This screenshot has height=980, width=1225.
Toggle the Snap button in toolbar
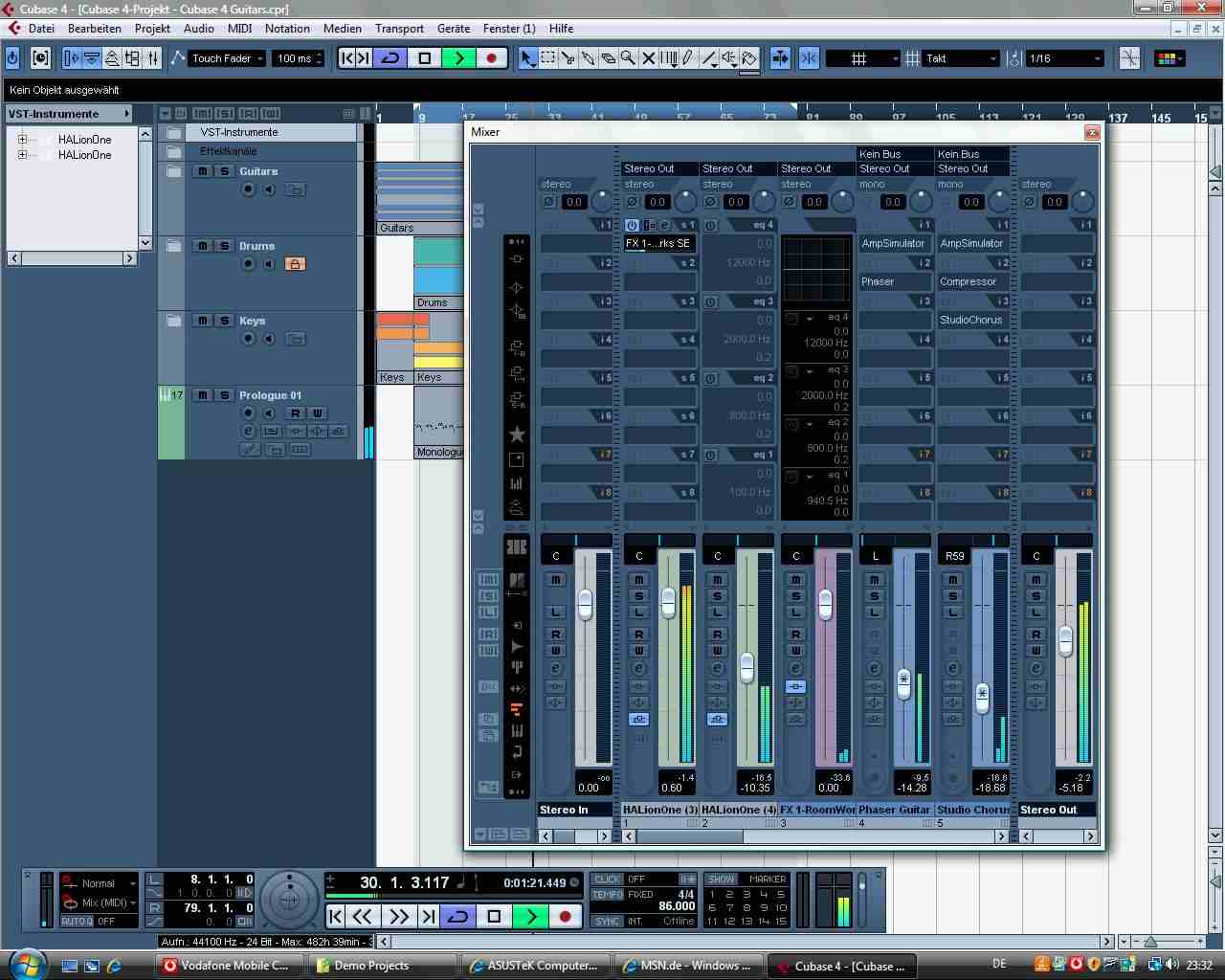click(808, 58)
